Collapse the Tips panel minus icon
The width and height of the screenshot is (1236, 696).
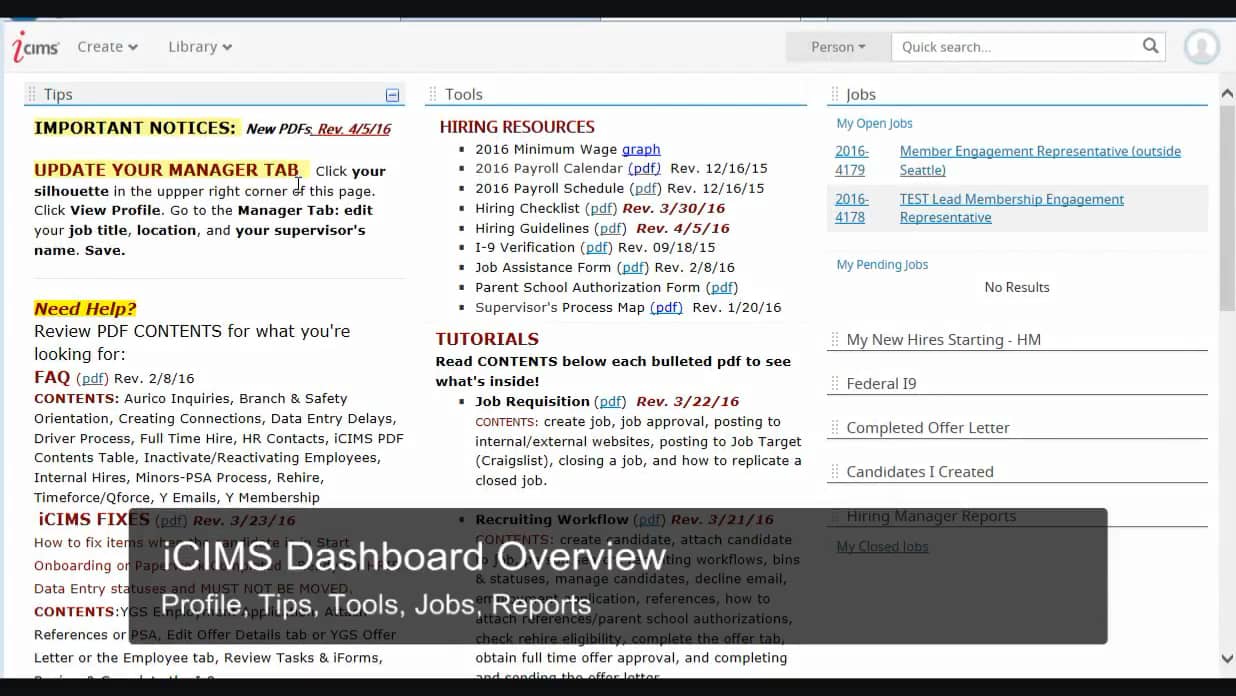[392, 95]
